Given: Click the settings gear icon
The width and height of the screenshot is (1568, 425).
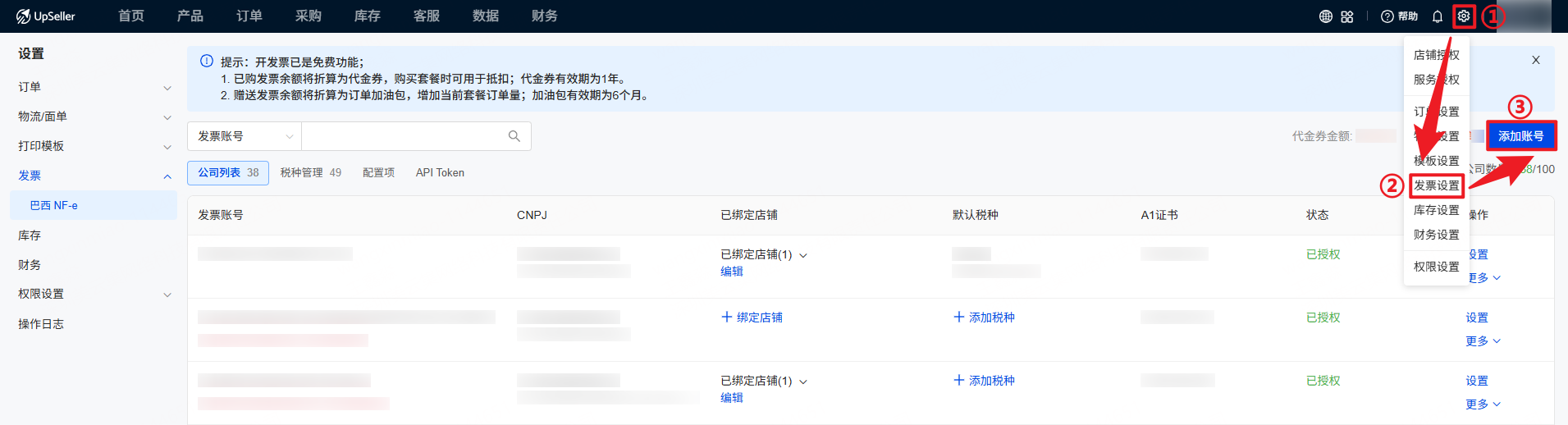Looking at the screenshot, I should tap(1464, 16).
